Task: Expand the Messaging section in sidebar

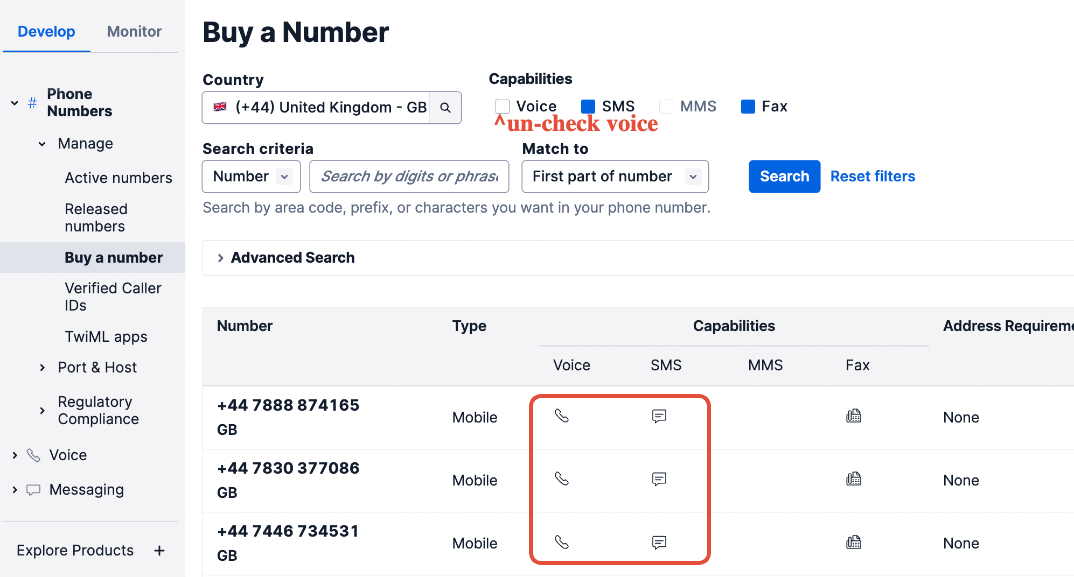Action: coord(86,490)
